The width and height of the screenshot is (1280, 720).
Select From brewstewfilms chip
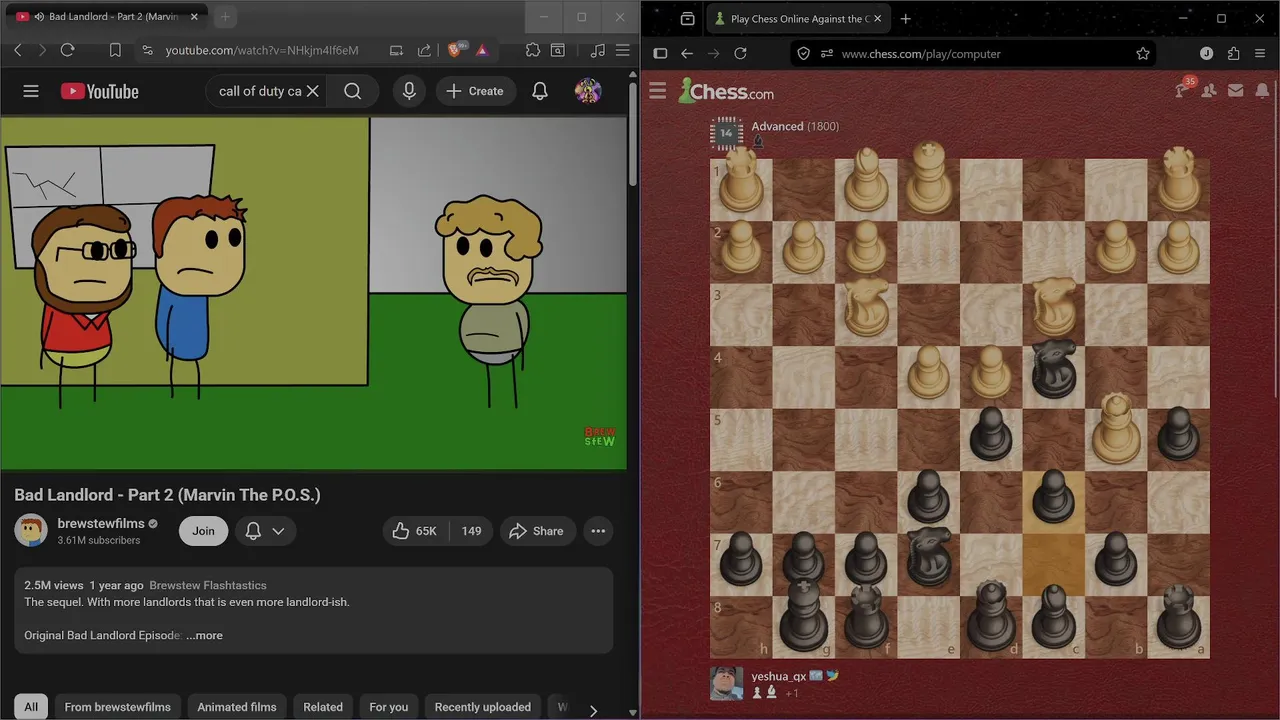[x=118, y=707]
